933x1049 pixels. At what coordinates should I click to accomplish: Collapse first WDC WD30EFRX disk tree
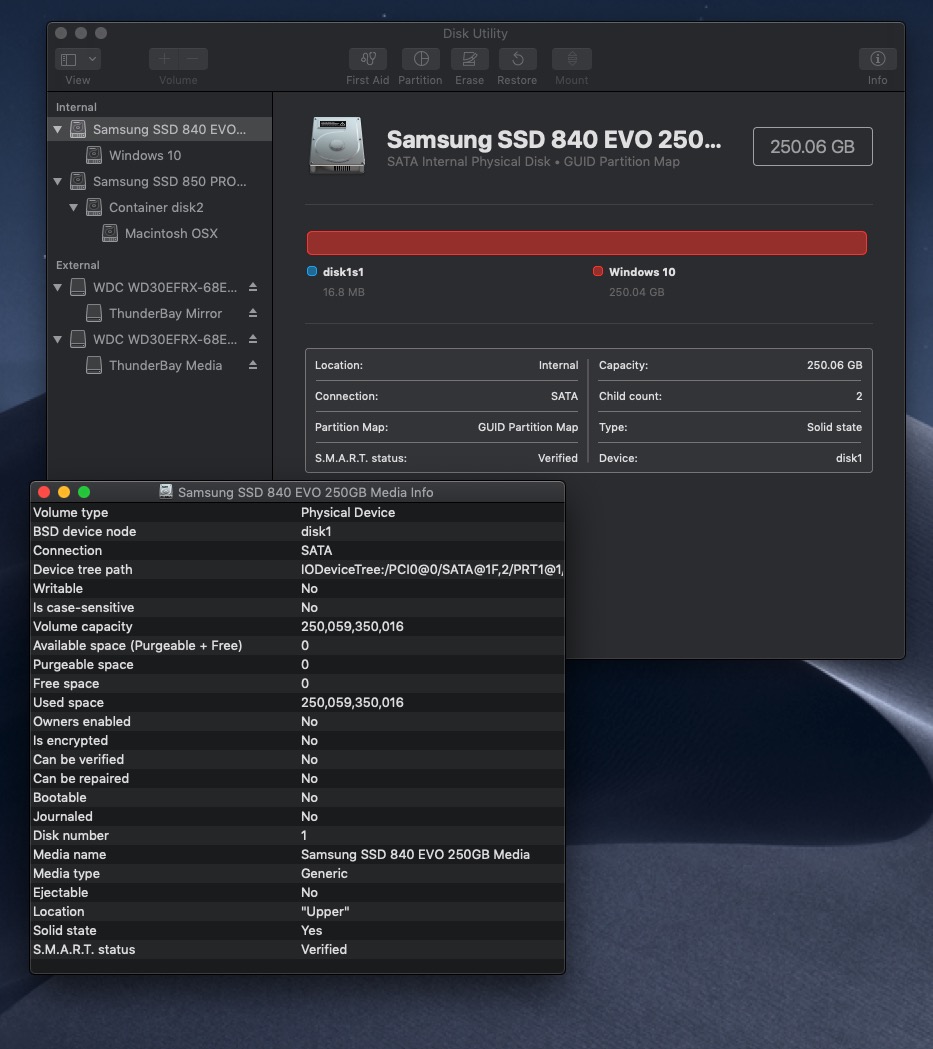[x=58, y=288]
